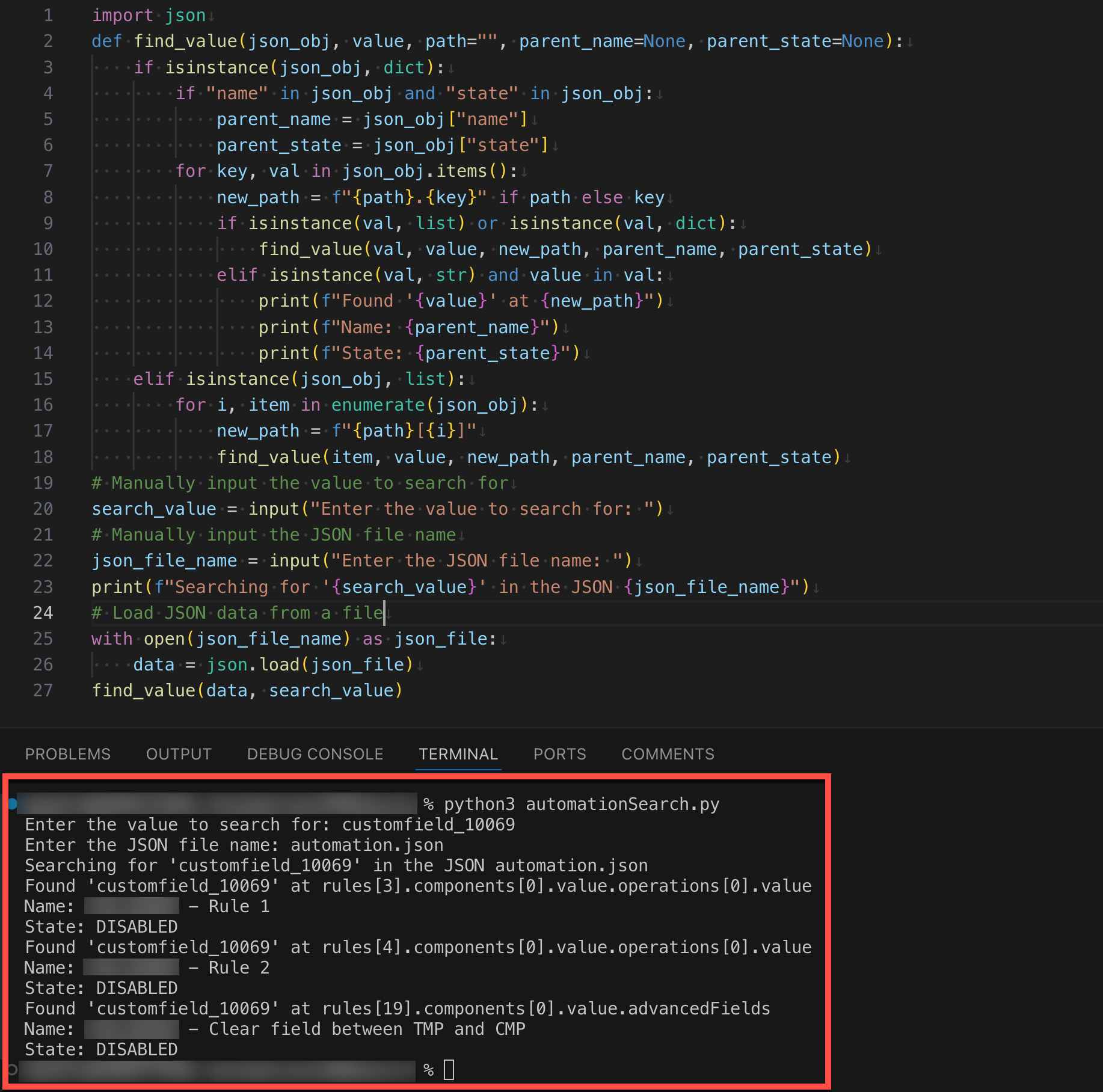
Task: Select the TERMINAL tab
Action: (458, 754)
